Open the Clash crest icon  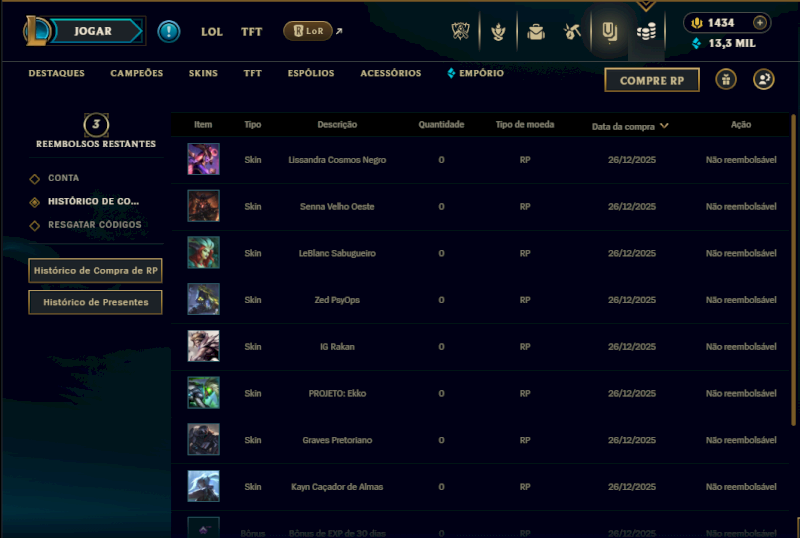pos(460,31)
